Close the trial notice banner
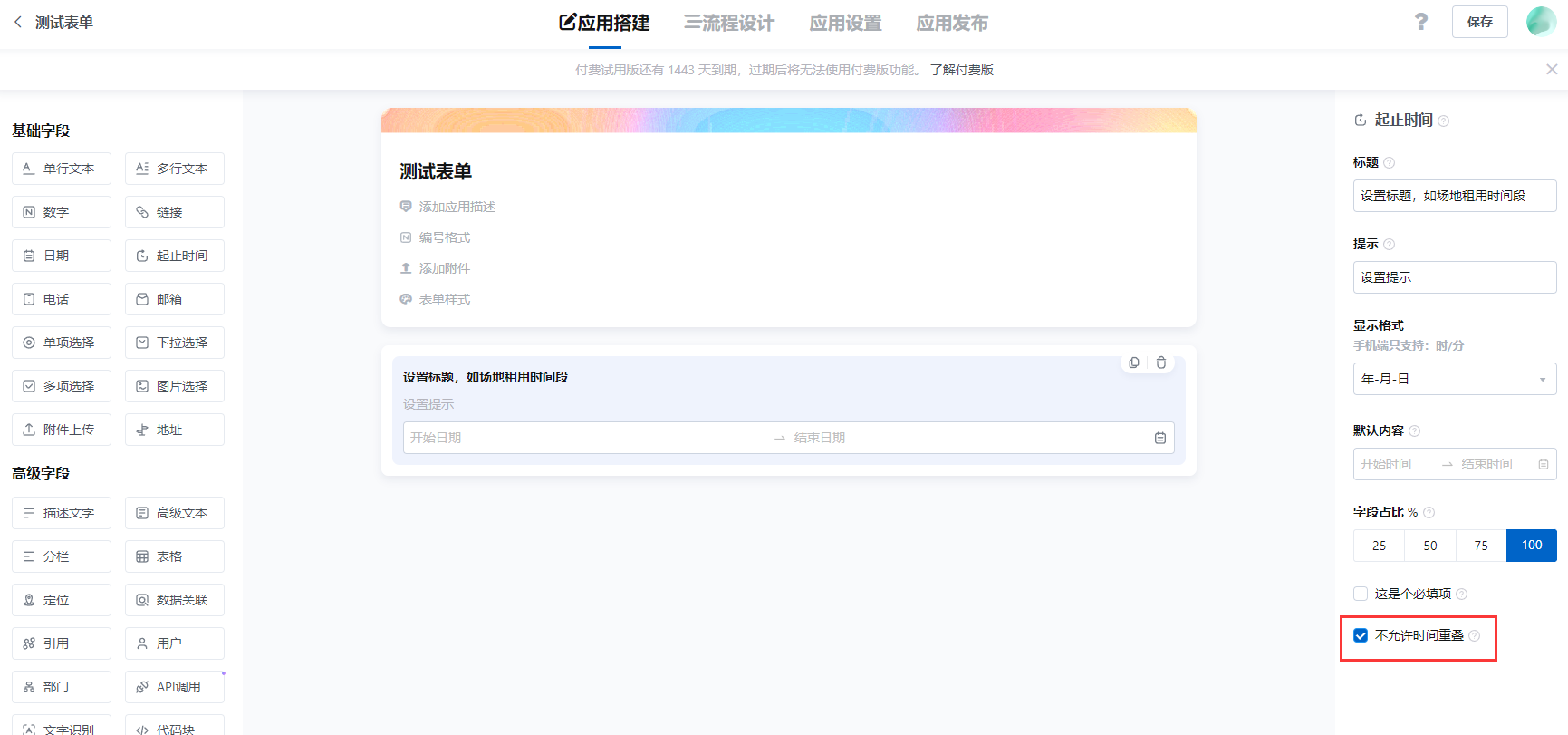Screen dimensions: 1568x735 point(1552,69)
